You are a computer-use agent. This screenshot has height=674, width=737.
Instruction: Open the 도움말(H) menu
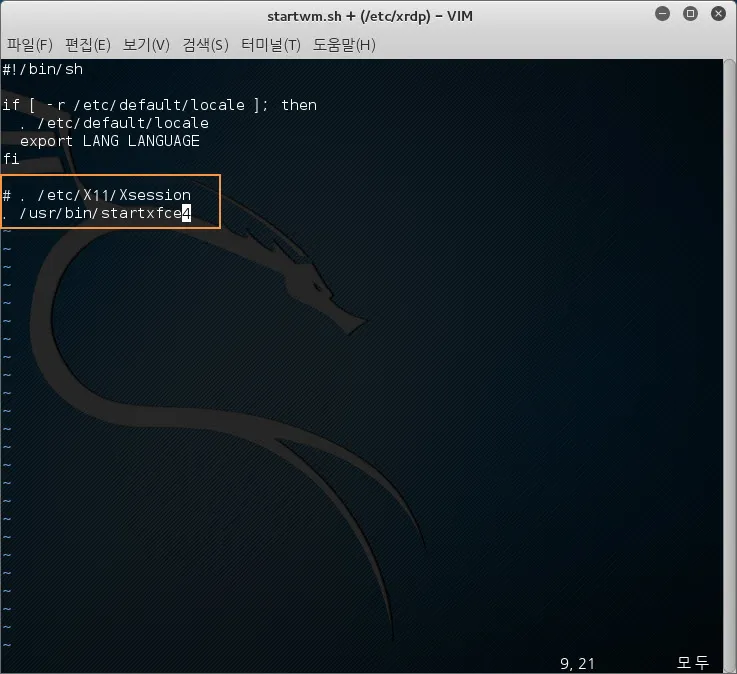[344, 45]
